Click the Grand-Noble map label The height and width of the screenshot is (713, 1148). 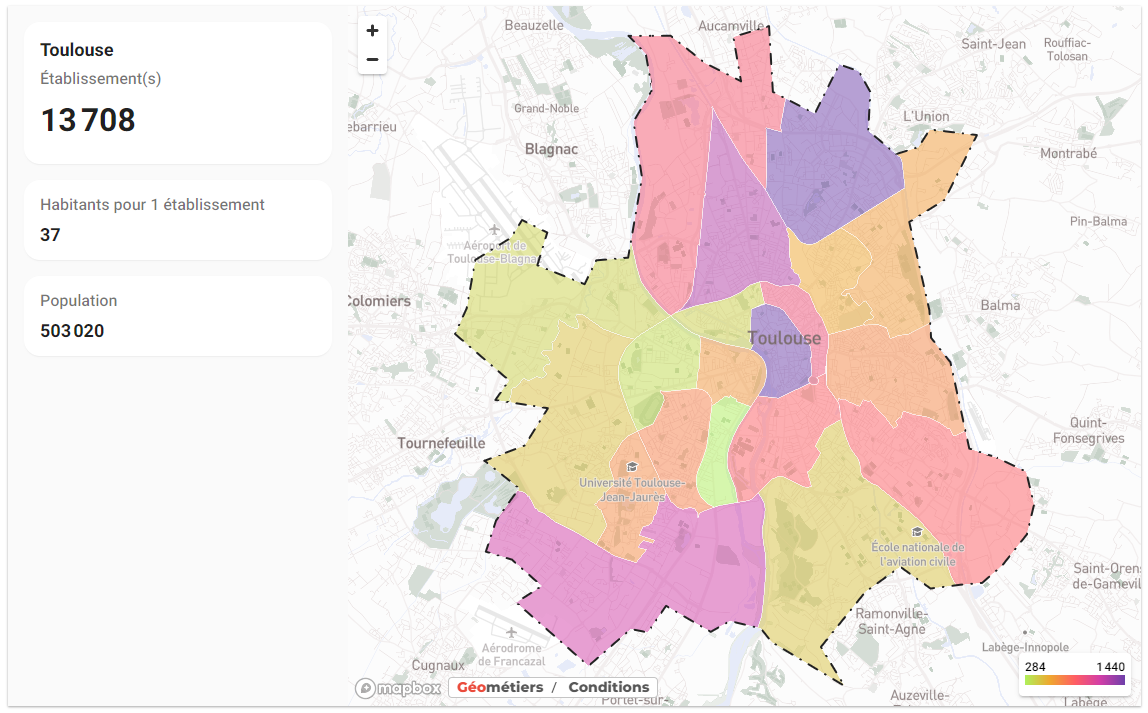pyautogui.click(x=546, y=108)
